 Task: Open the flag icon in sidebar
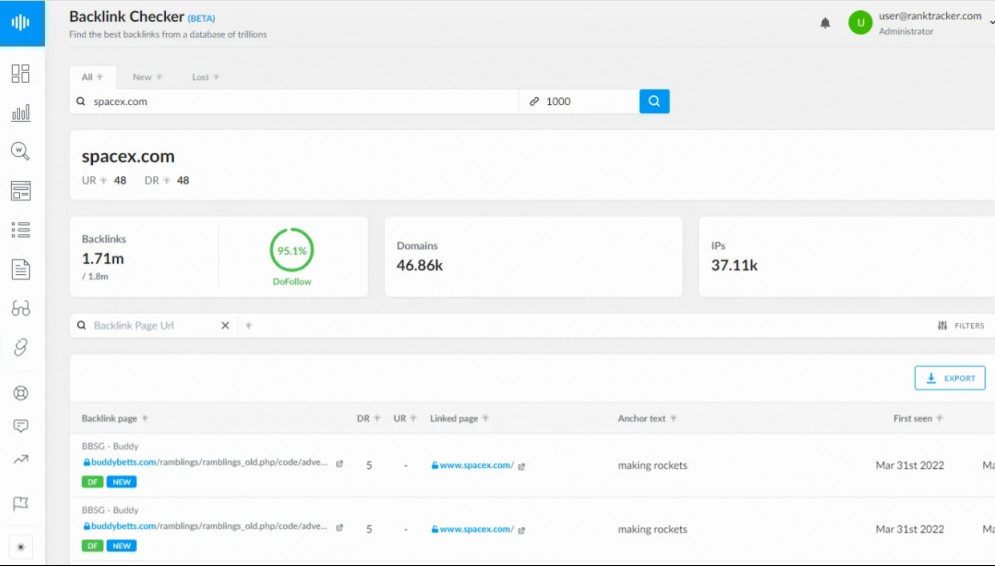coord(20,503)
